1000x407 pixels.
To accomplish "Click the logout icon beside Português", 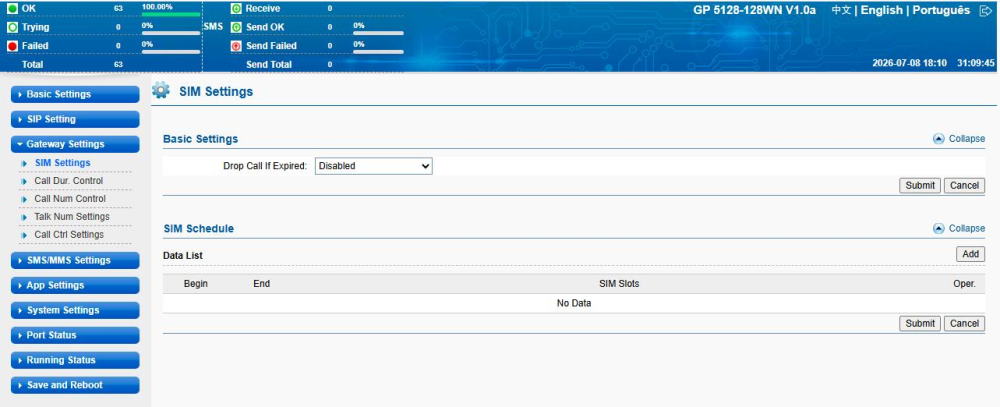I will (x=984, y=11).
